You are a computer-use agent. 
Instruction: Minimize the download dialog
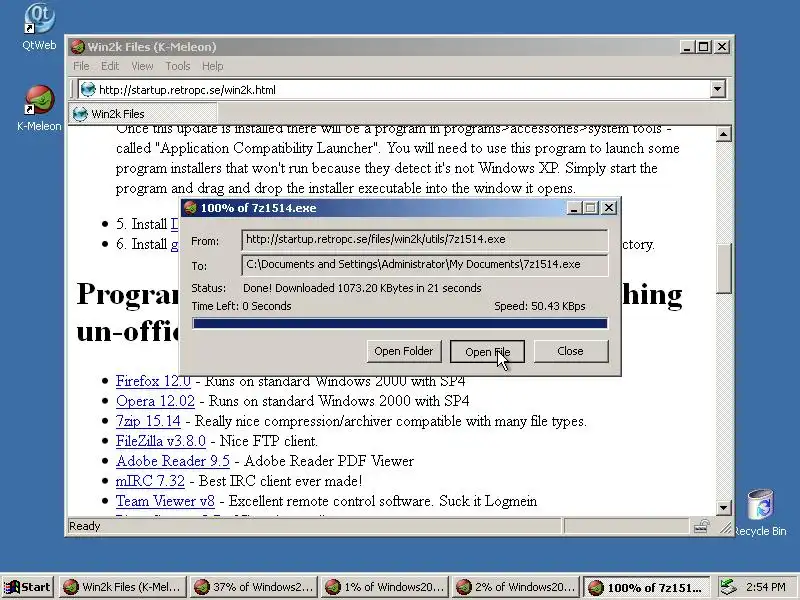click(574, 208)
